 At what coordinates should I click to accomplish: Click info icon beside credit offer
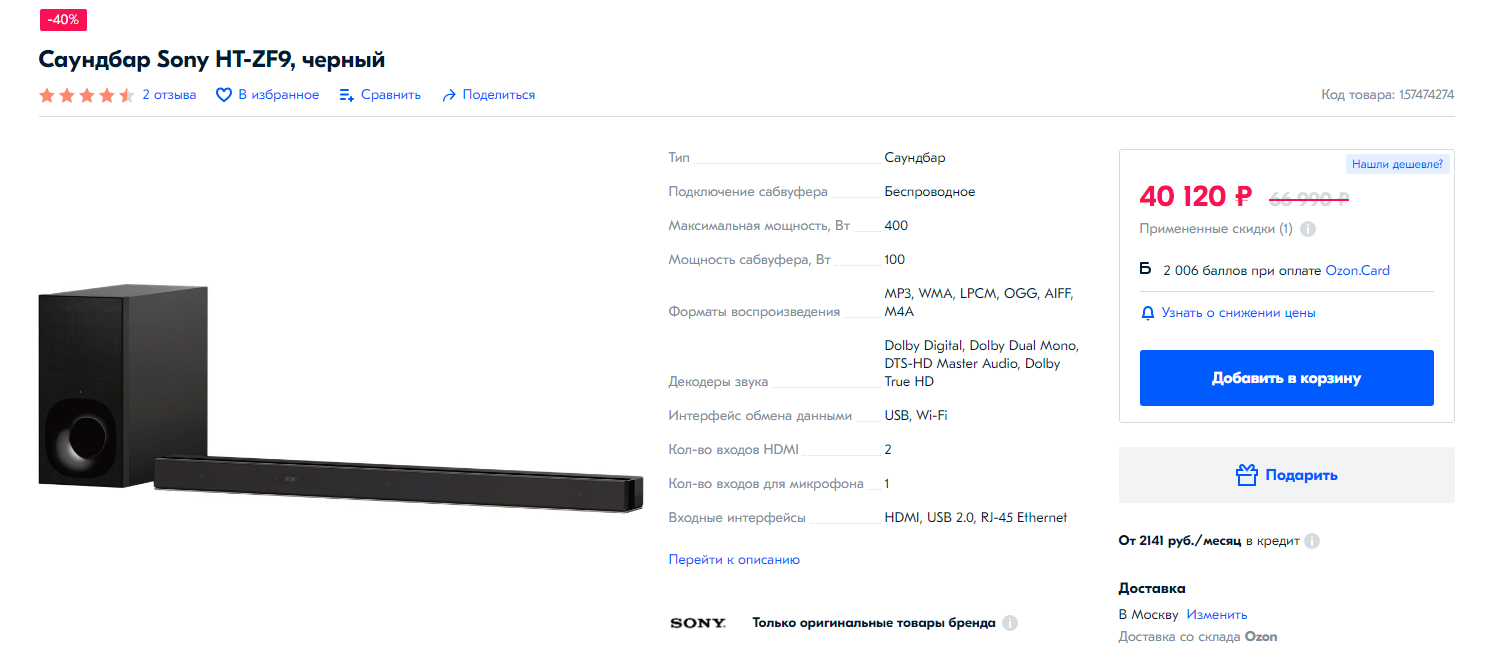click(x=1312, y=541)
